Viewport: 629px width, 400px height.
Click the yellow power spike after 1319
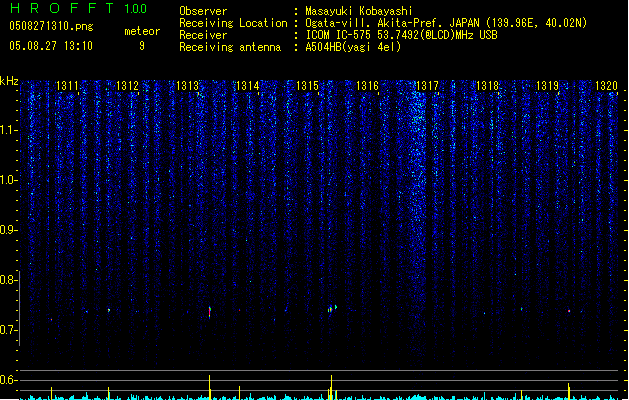pyautogui.click(x=569, y=391)
